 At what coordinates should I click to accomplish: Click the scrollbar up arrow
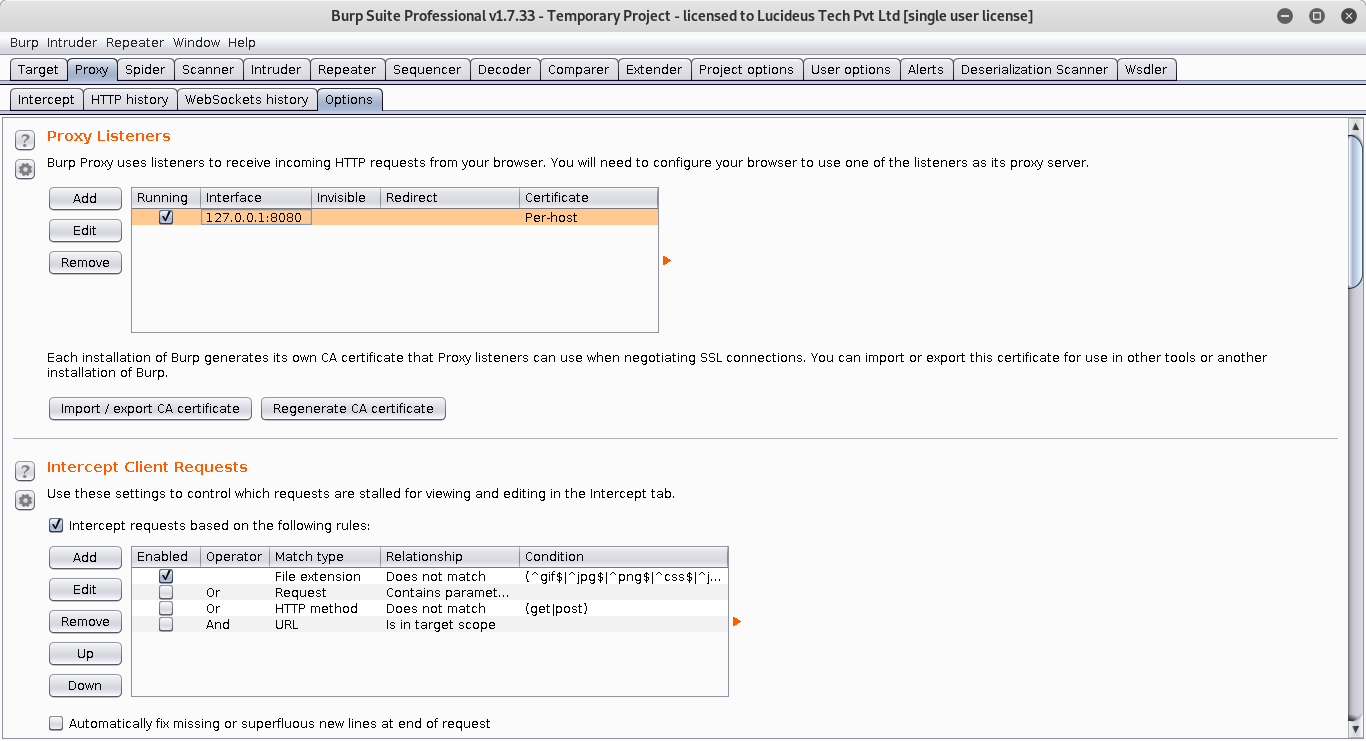point(1356,126)
